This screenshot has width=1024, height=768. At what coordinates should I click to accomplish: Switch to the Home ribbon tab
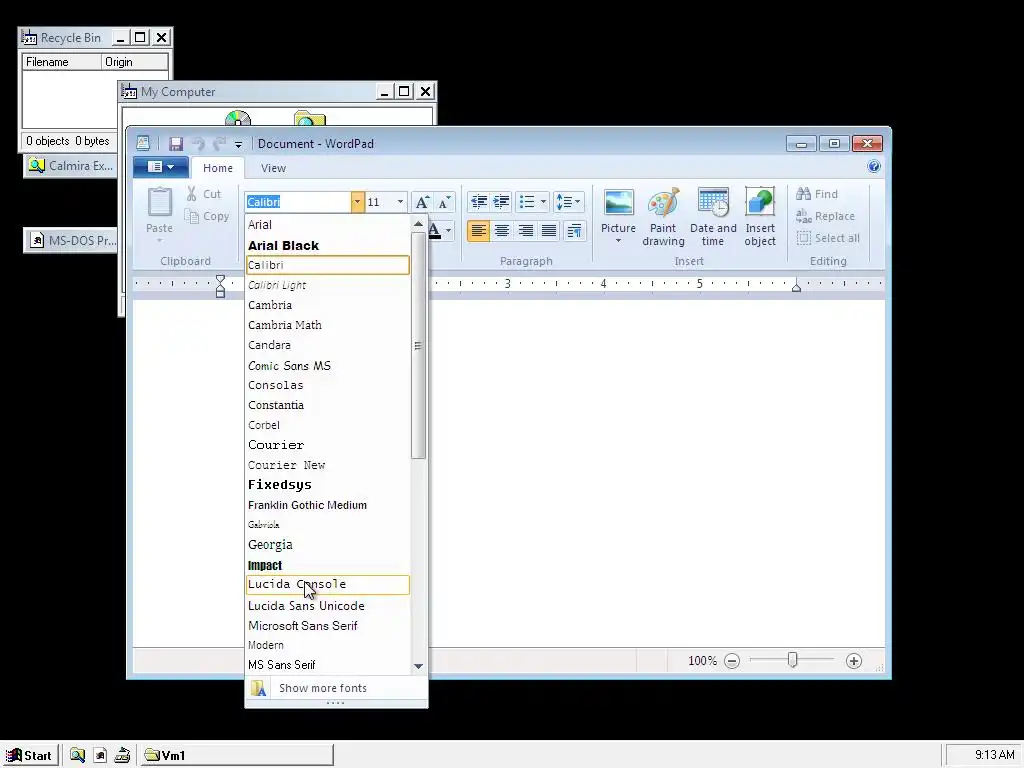[x=217, y=168]
